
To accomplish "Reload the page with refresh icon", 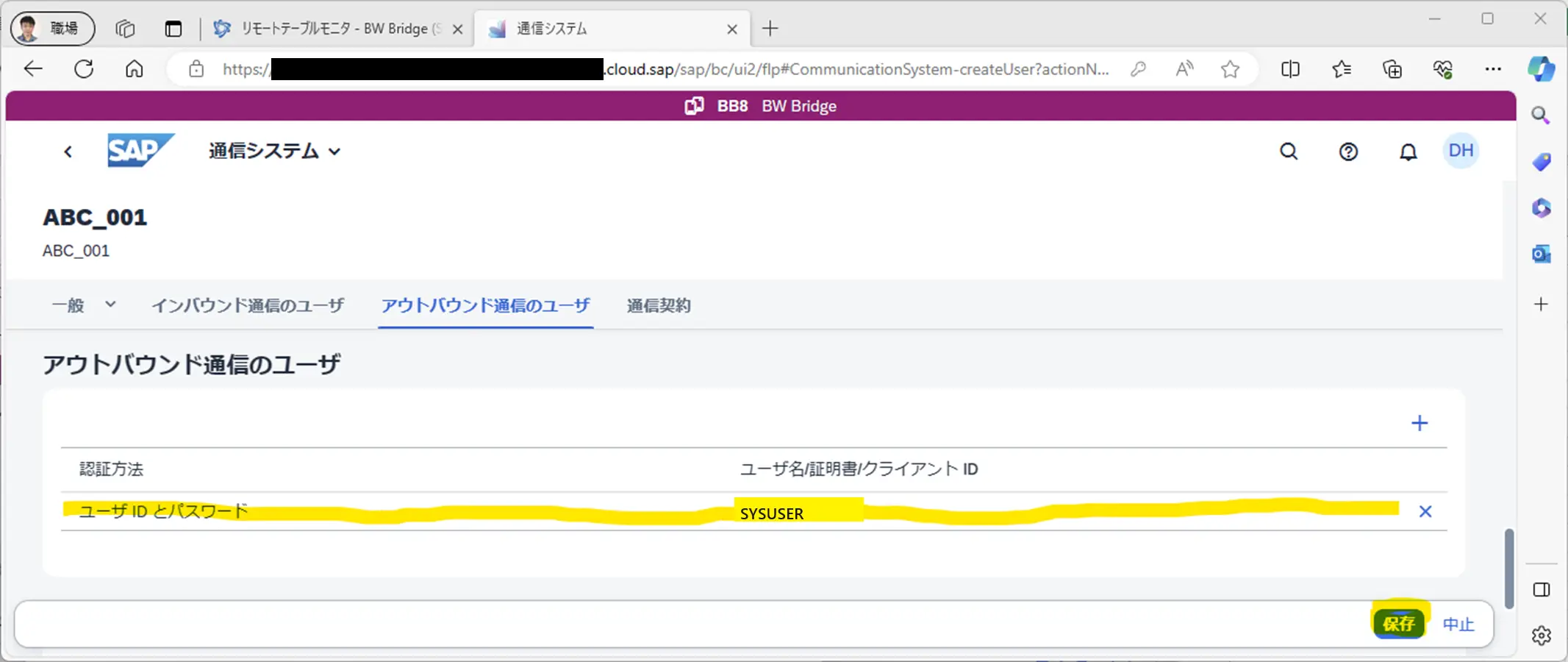I will [x=84, y=69].
